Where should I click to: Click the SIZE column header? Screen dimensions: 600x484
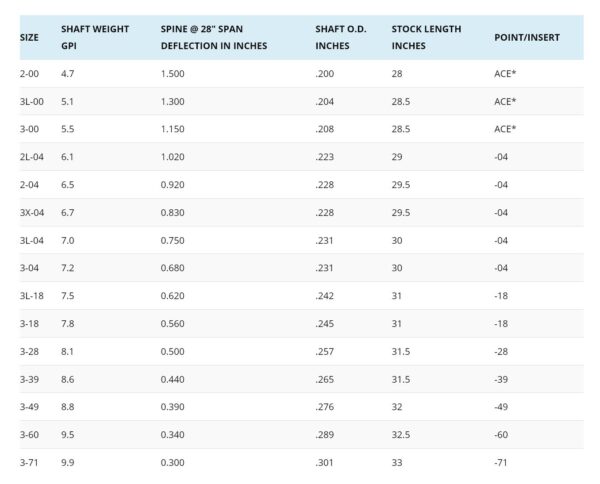(29, 37)
